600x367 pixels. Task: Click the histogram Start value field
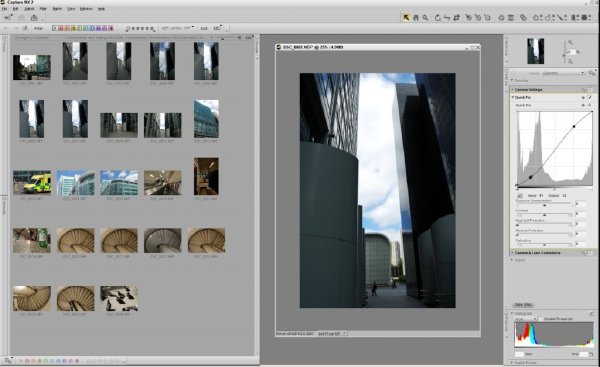(519, 354)
